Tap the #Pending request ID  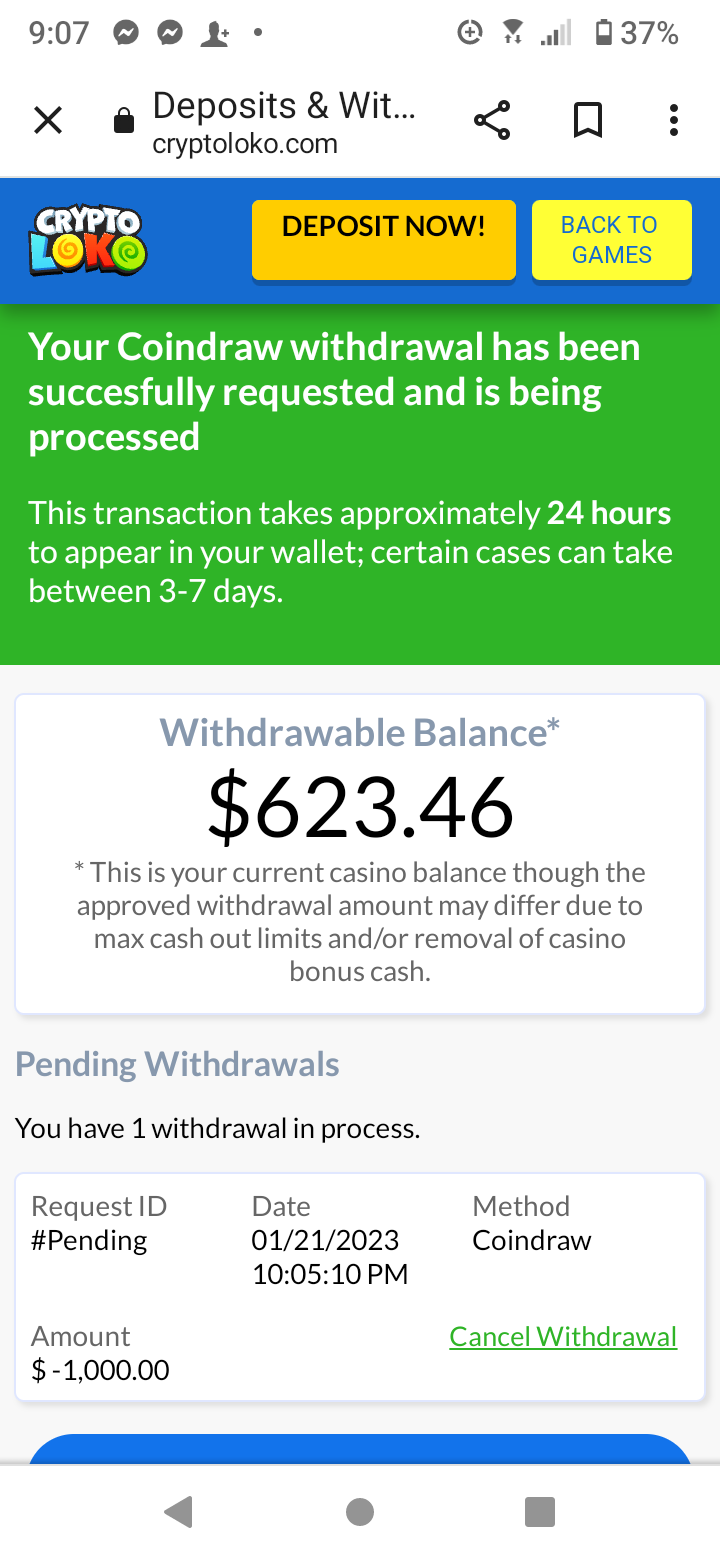(89, 1241)
